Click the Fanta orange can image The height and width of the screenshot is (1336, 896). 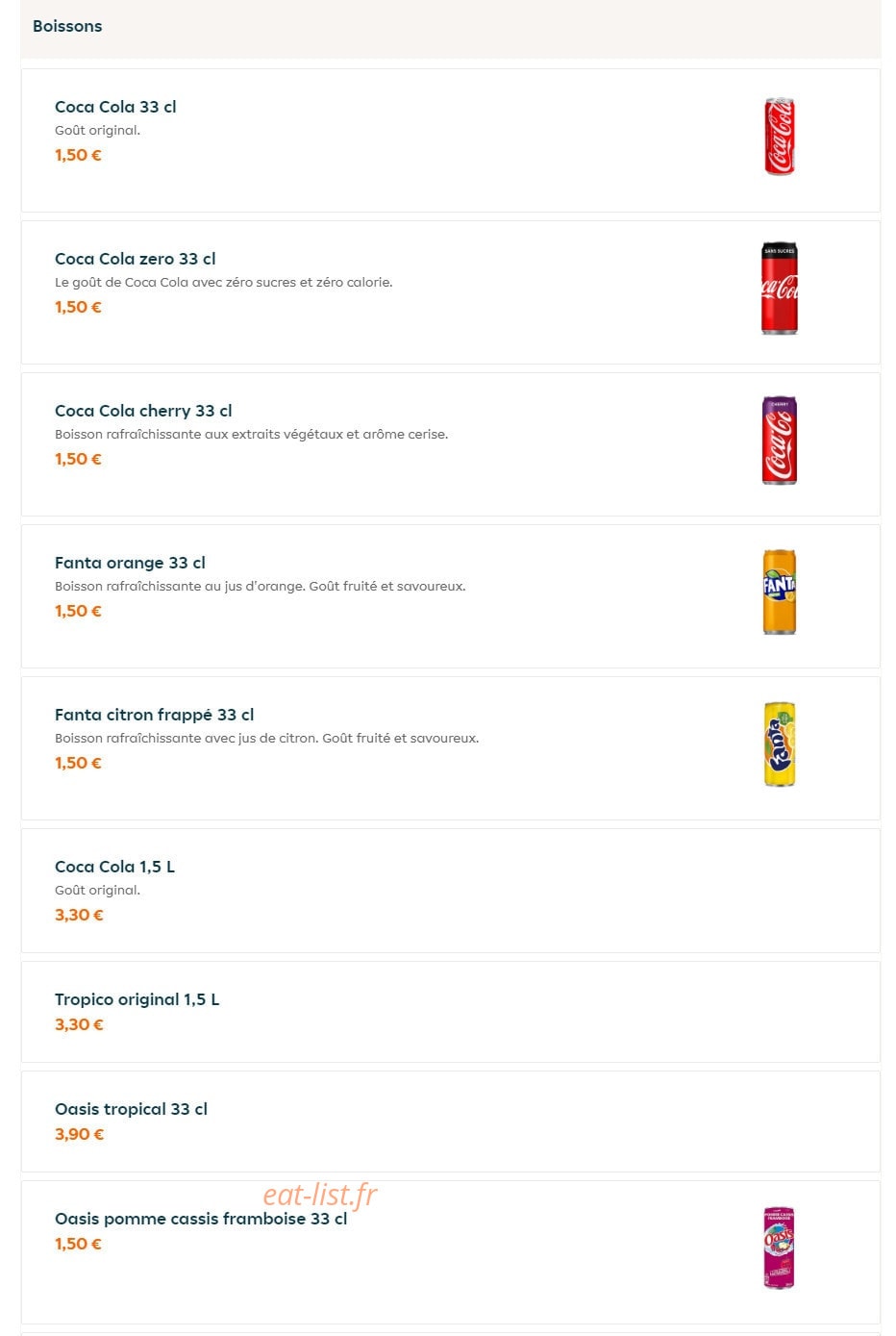779,592
